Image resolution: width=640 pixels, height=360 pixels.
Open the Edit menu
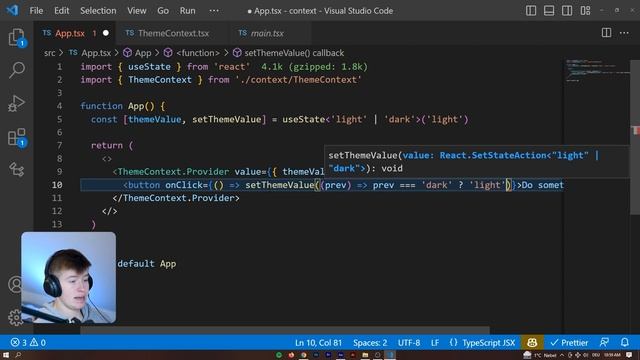point(62,11)
